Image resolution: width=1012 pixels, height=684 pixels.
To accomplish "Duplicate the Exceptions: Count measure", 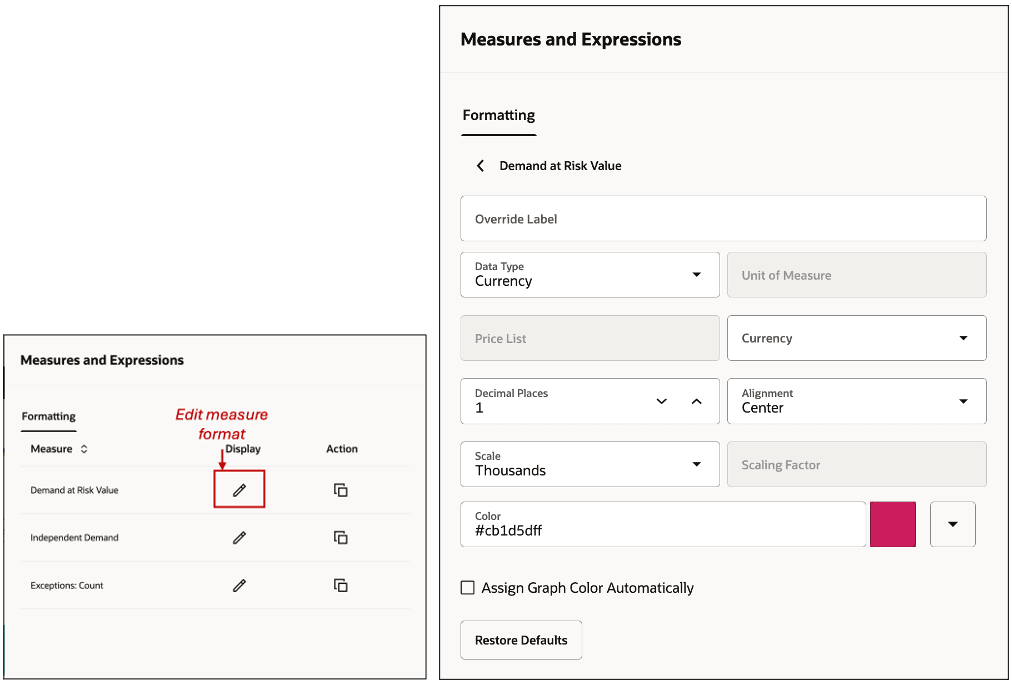I will pos(341,585).
